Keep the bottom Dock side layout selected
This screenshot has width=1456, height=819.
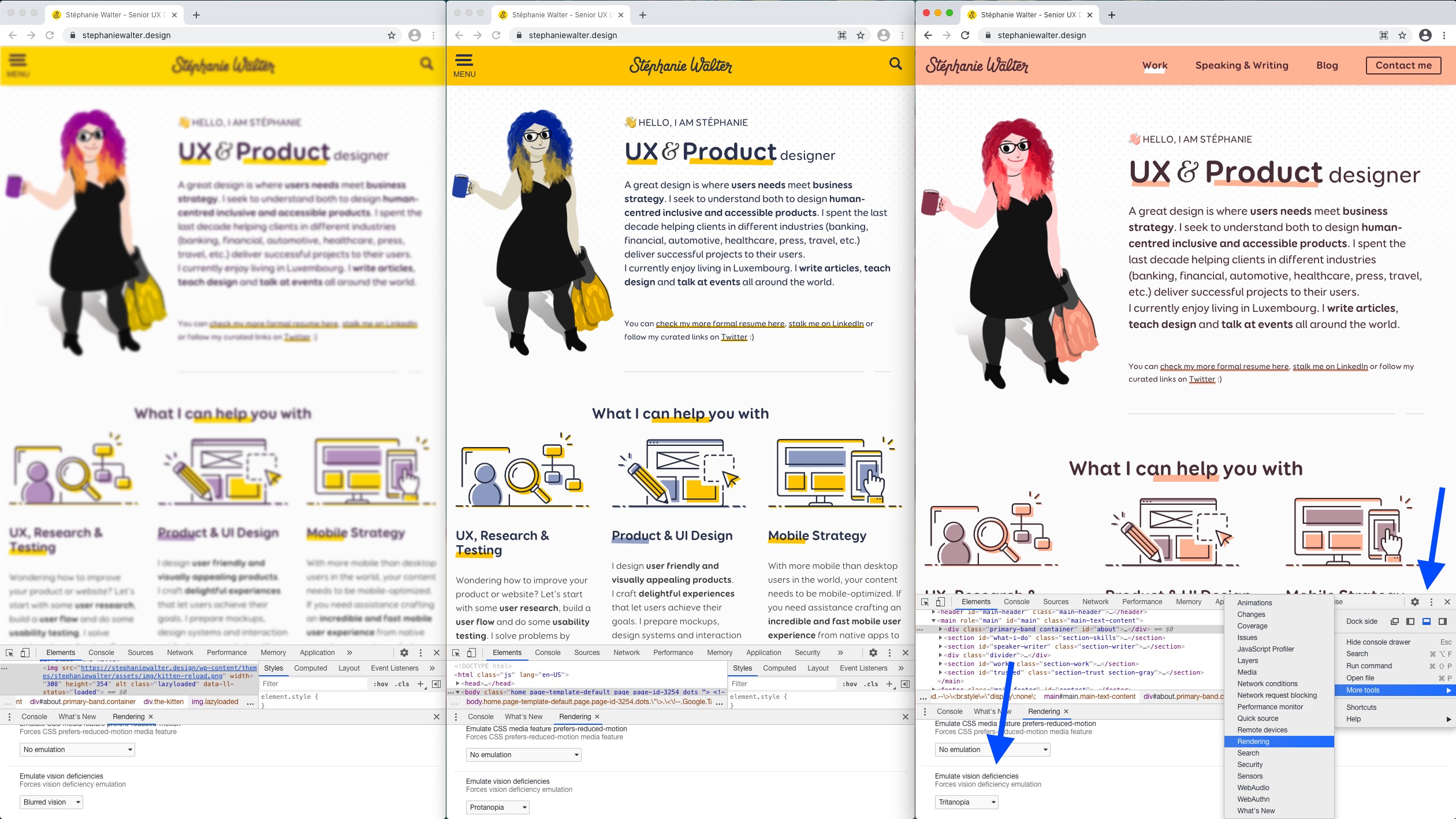[x=1427, y=621]
